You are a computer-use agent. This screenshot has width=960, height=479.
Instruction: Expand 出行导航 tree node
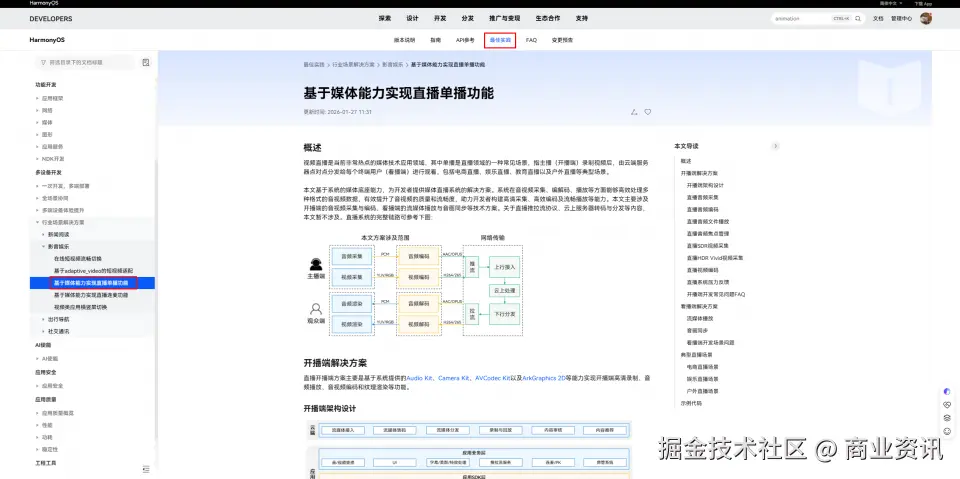pos(43,319)
